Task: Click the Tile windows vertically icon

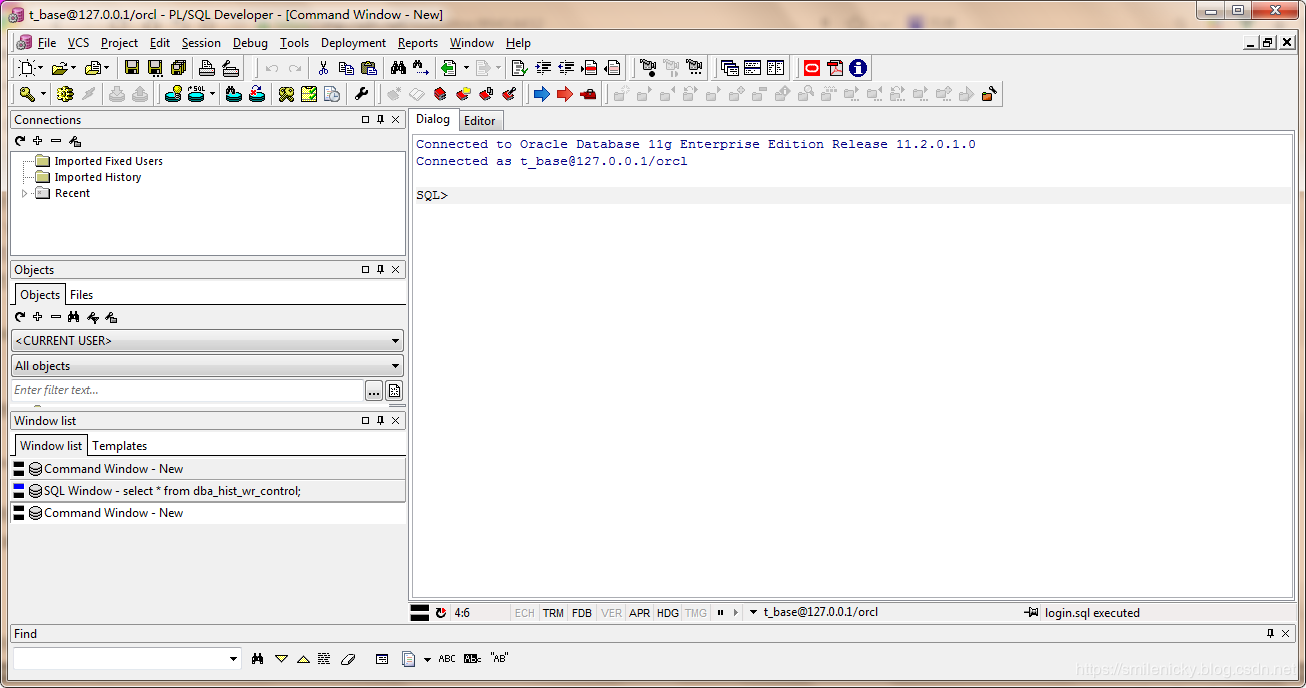Action: (775, 68)
